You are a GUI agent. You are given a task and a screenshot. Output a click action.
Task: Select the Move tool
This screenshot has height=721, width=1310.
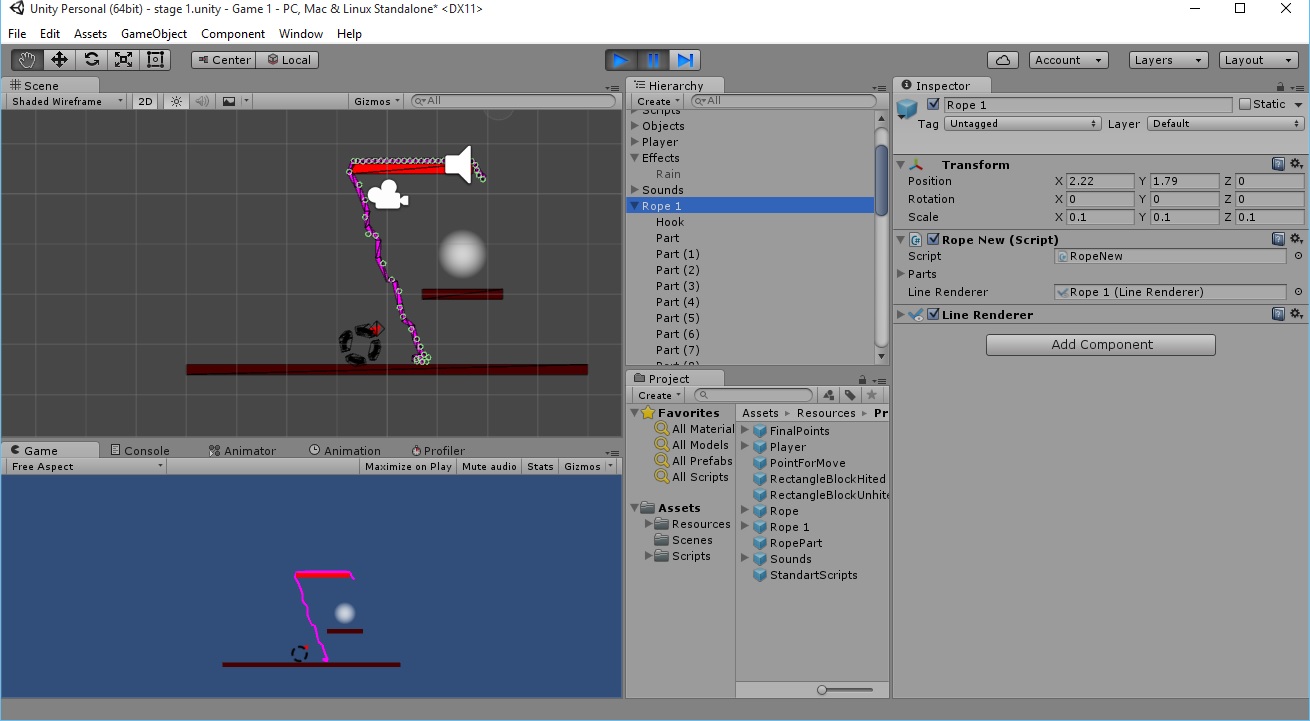coord(59,60)
